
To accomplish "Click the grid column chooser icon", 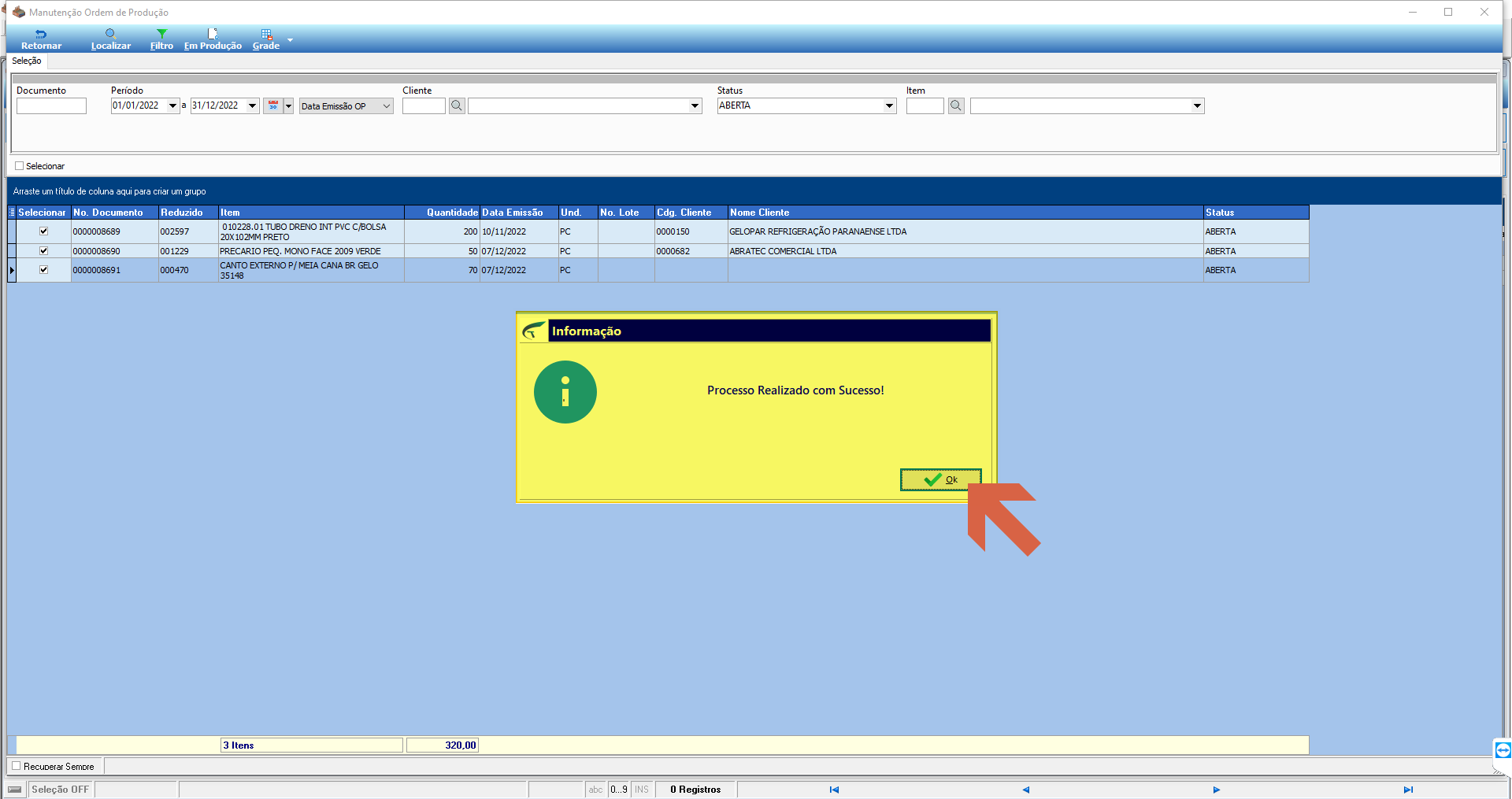I will (12, 213).
